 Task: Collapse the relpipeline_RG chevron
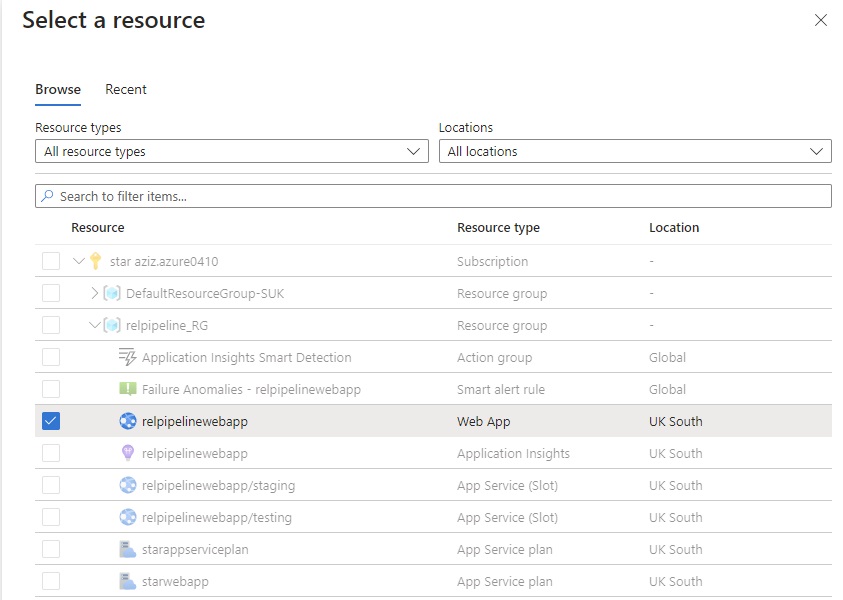pyautogui.click(x=95, y=325)
